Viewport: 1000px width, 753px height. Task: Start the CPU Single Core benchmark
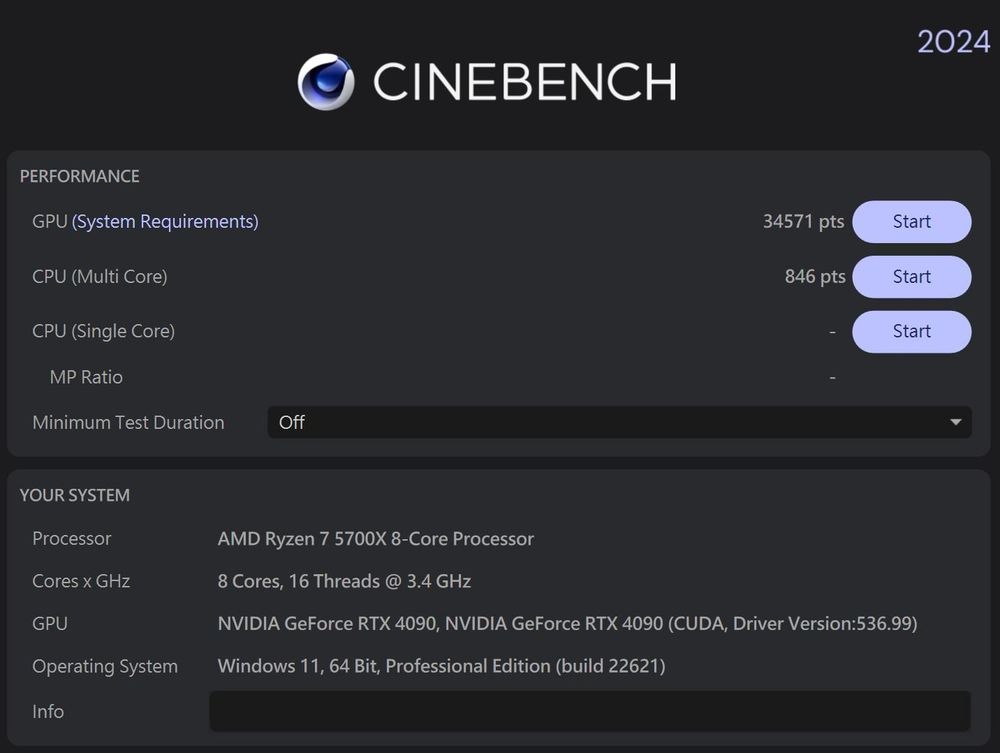pyautogui.click(x=911, y=331)
